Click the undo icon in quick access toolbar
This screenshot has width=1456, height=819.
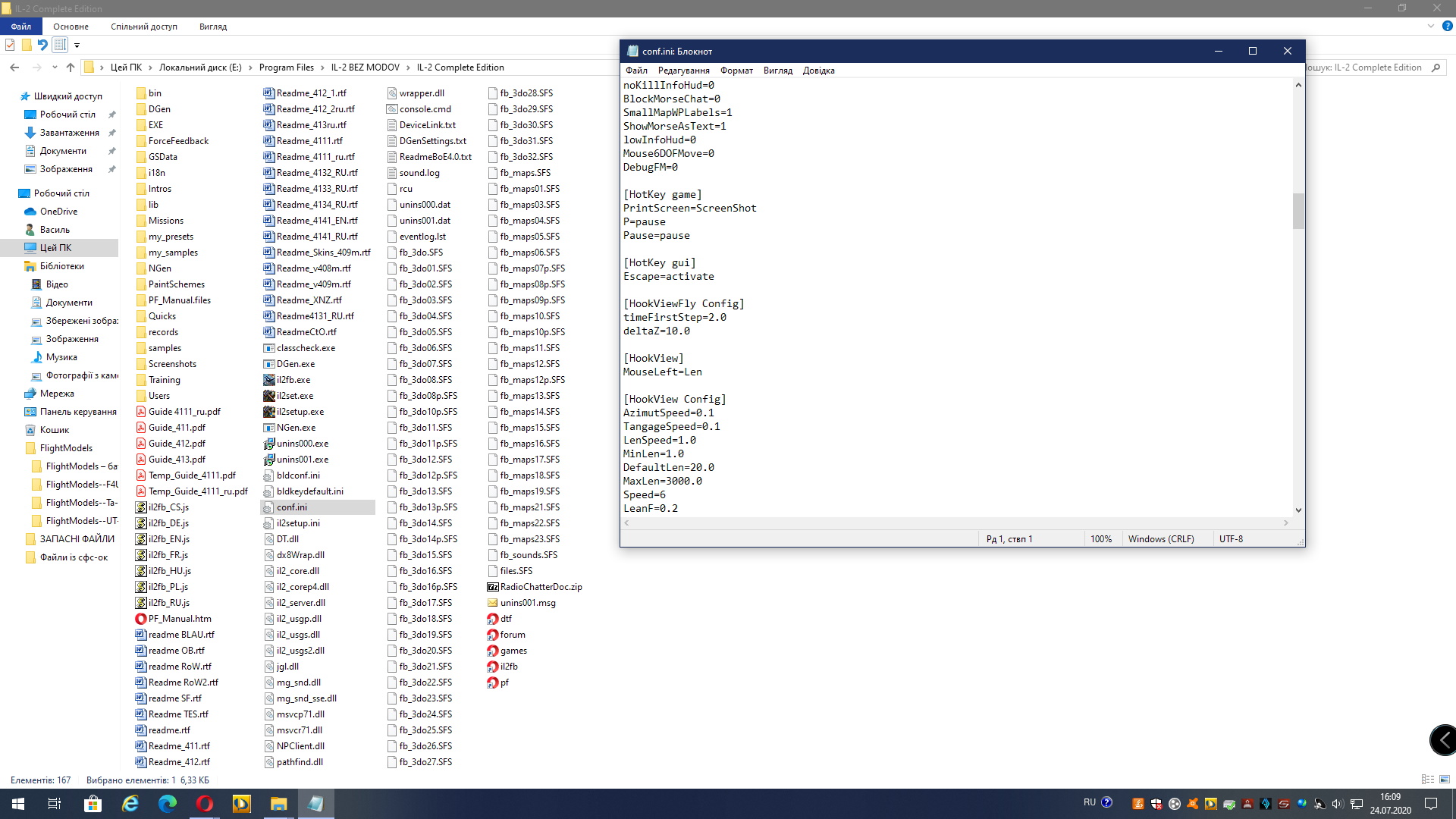coord(42,45)
